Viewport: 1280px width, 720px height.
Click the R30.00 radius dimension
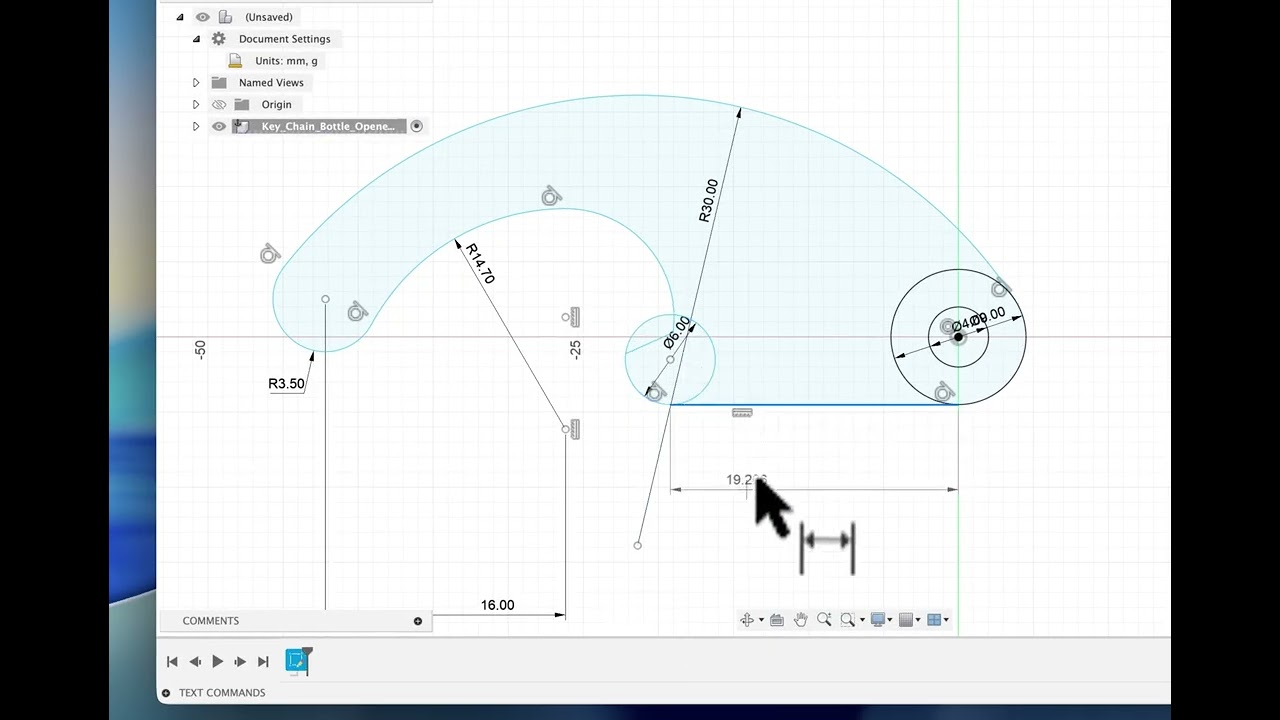point(708,200)
